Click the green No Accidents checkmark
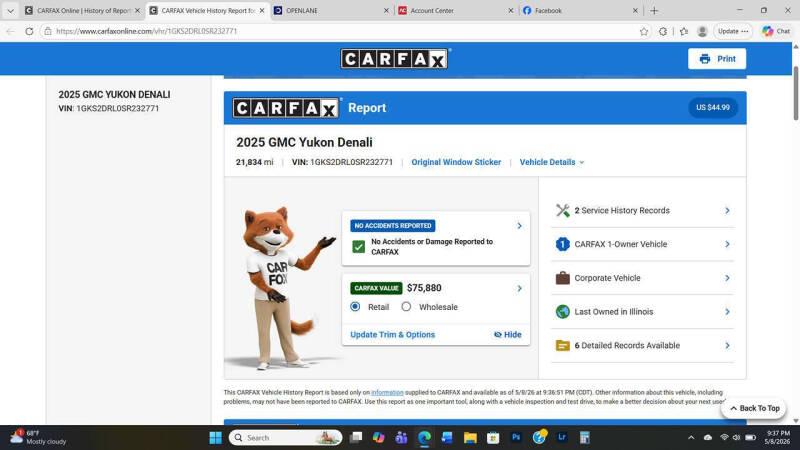This screenshot has height=450, width=800. click(359, 246)
